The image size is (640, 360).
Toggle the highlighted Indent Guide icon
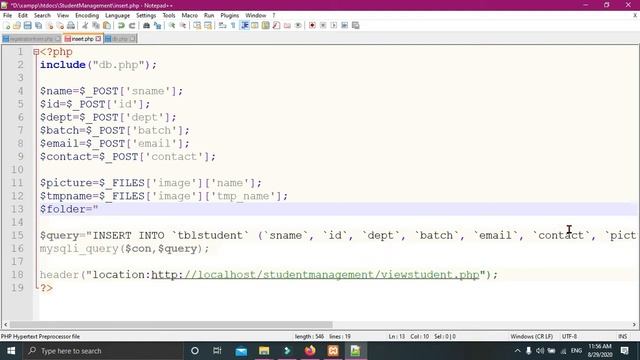244,25
